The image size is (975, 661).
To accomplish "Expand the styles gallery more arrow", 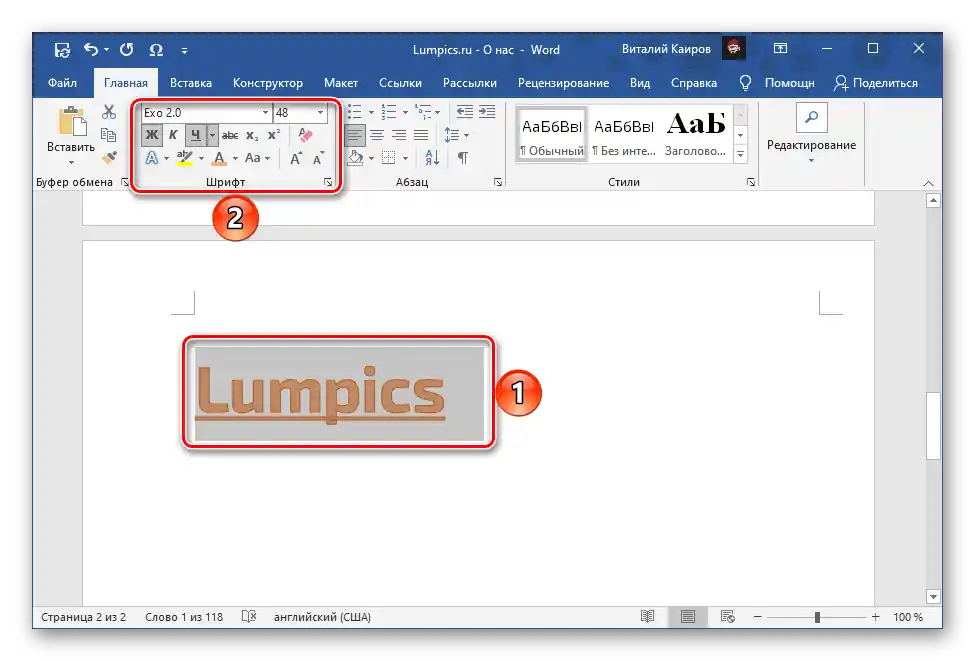I will click(x=741, y=154).
